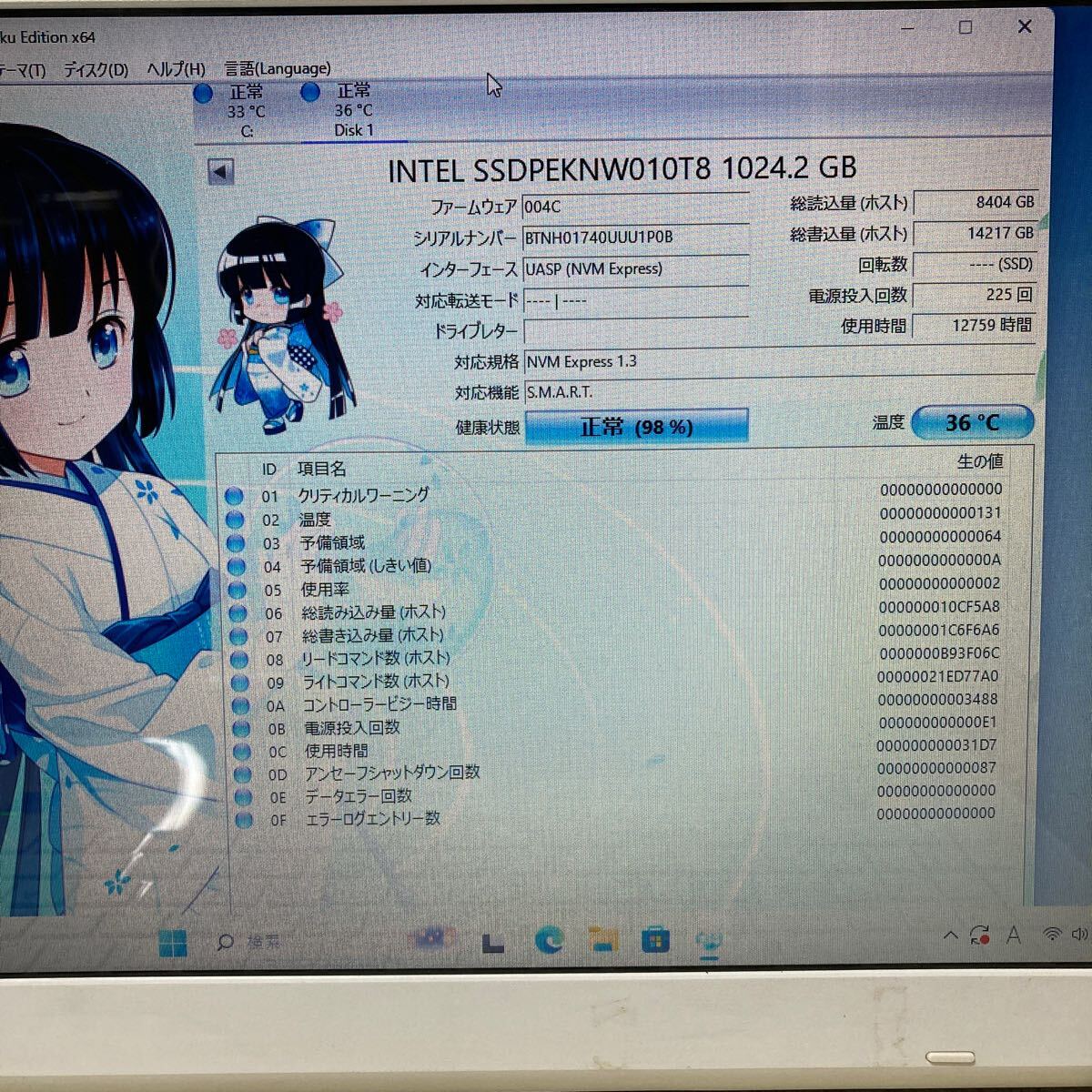Click the total host writes value 14217 GB
The image size is (1092, 1092).
(975, 234)
